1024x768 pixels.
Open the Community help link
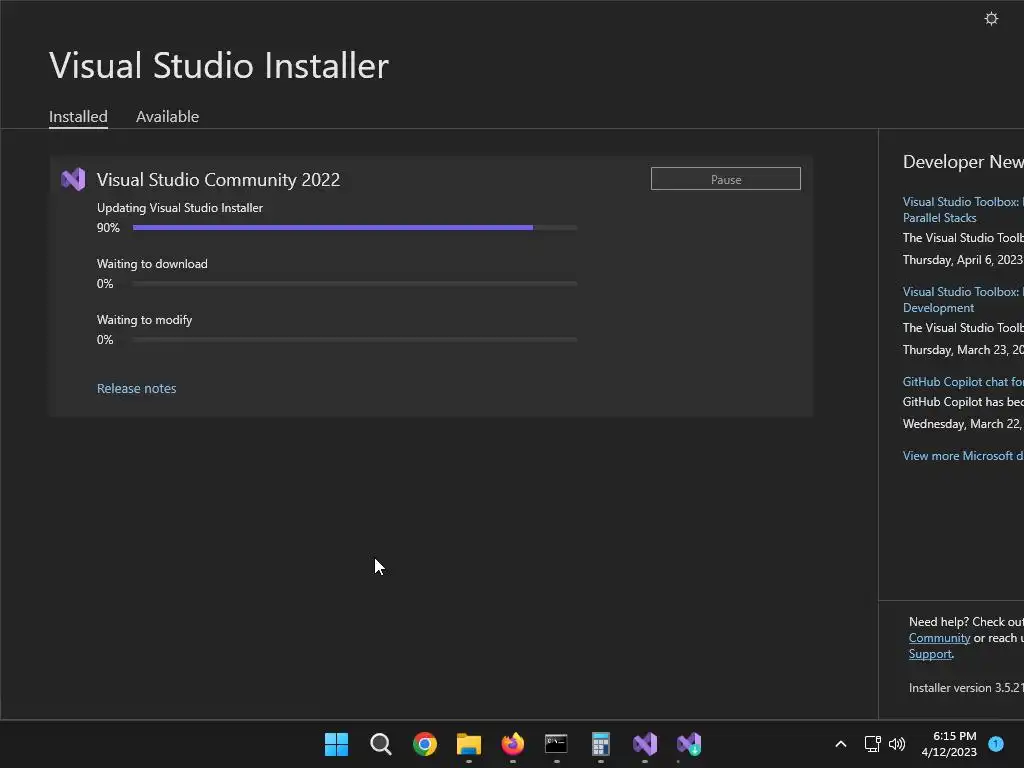(939, 638)
